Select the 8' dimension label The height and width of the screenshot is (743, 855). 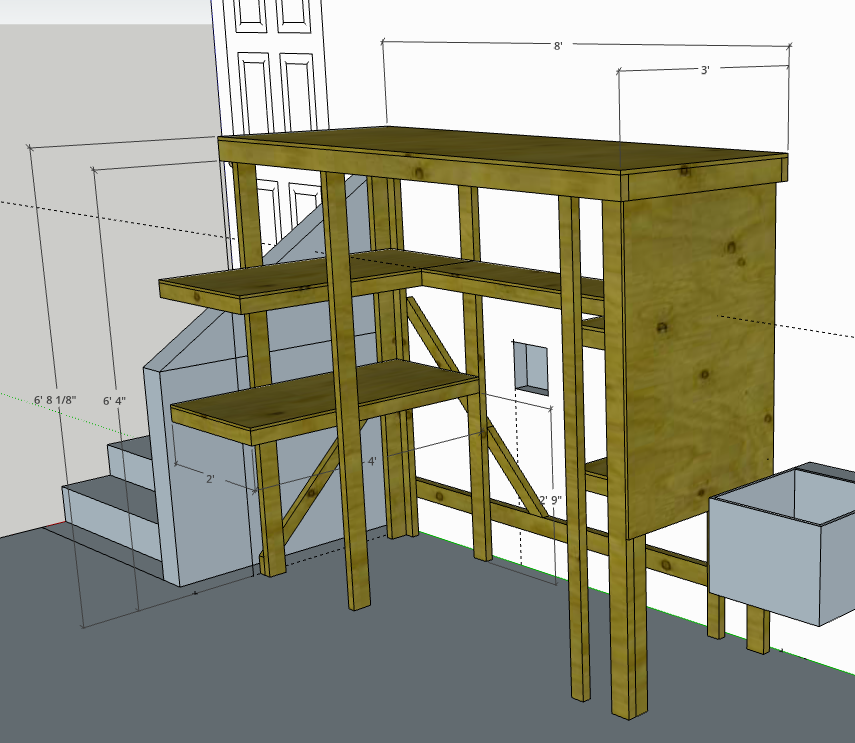(558, 46)
